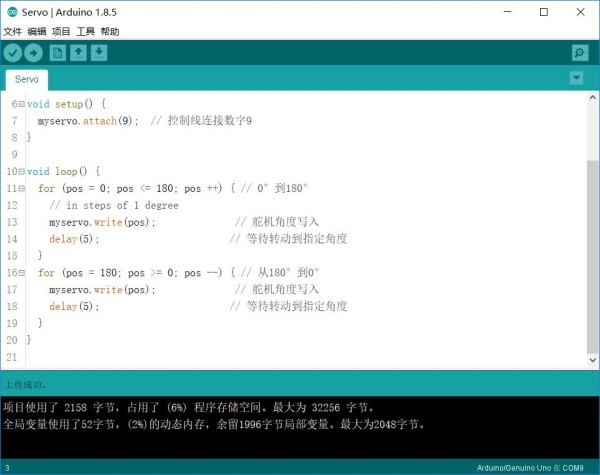
Task: Collapse the first for loop on line 11
Action: click(x=22, y=188)
